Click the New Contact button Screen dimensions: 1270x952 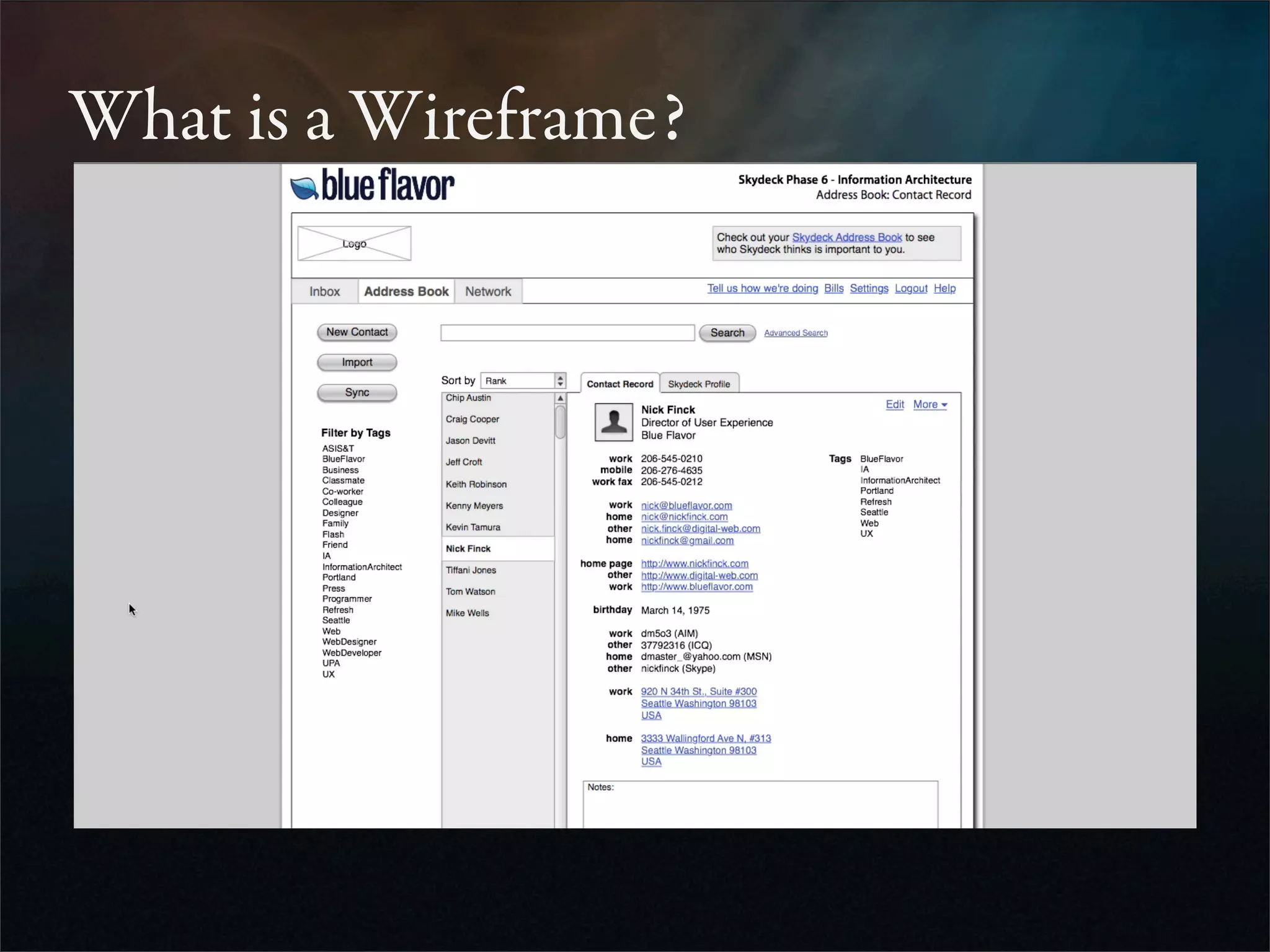point(357,332)
